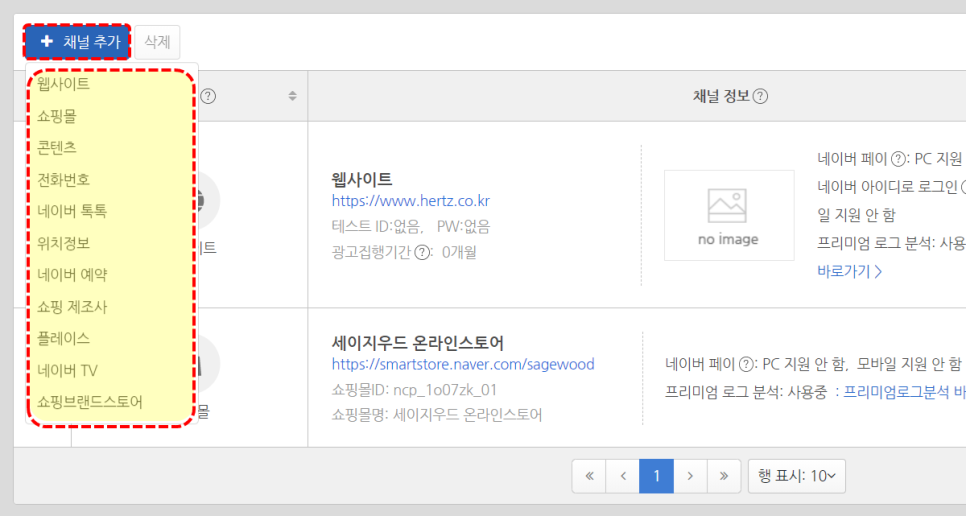Toggle sort arrows in first column header
This screenshot has height=516, width=966.
pyautogui.click(x=293, y=96)
